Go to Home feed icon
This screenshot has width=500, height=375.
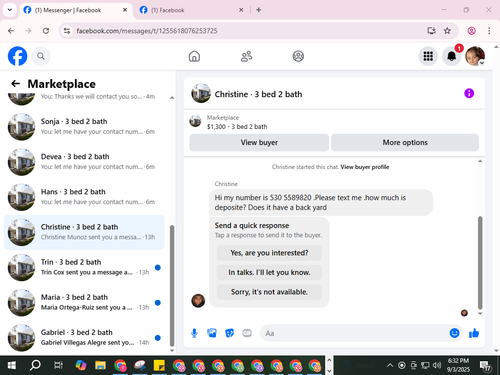coord(194,56)
